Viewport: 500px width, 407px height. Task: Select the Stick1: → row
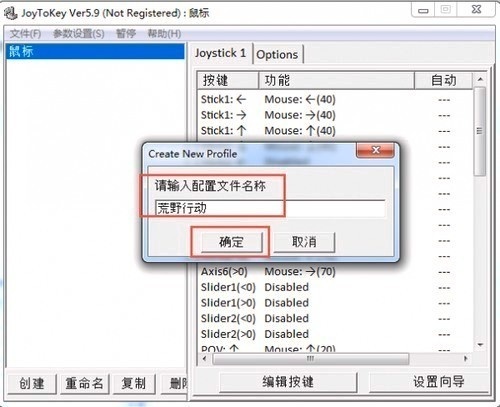coord(335,115)
